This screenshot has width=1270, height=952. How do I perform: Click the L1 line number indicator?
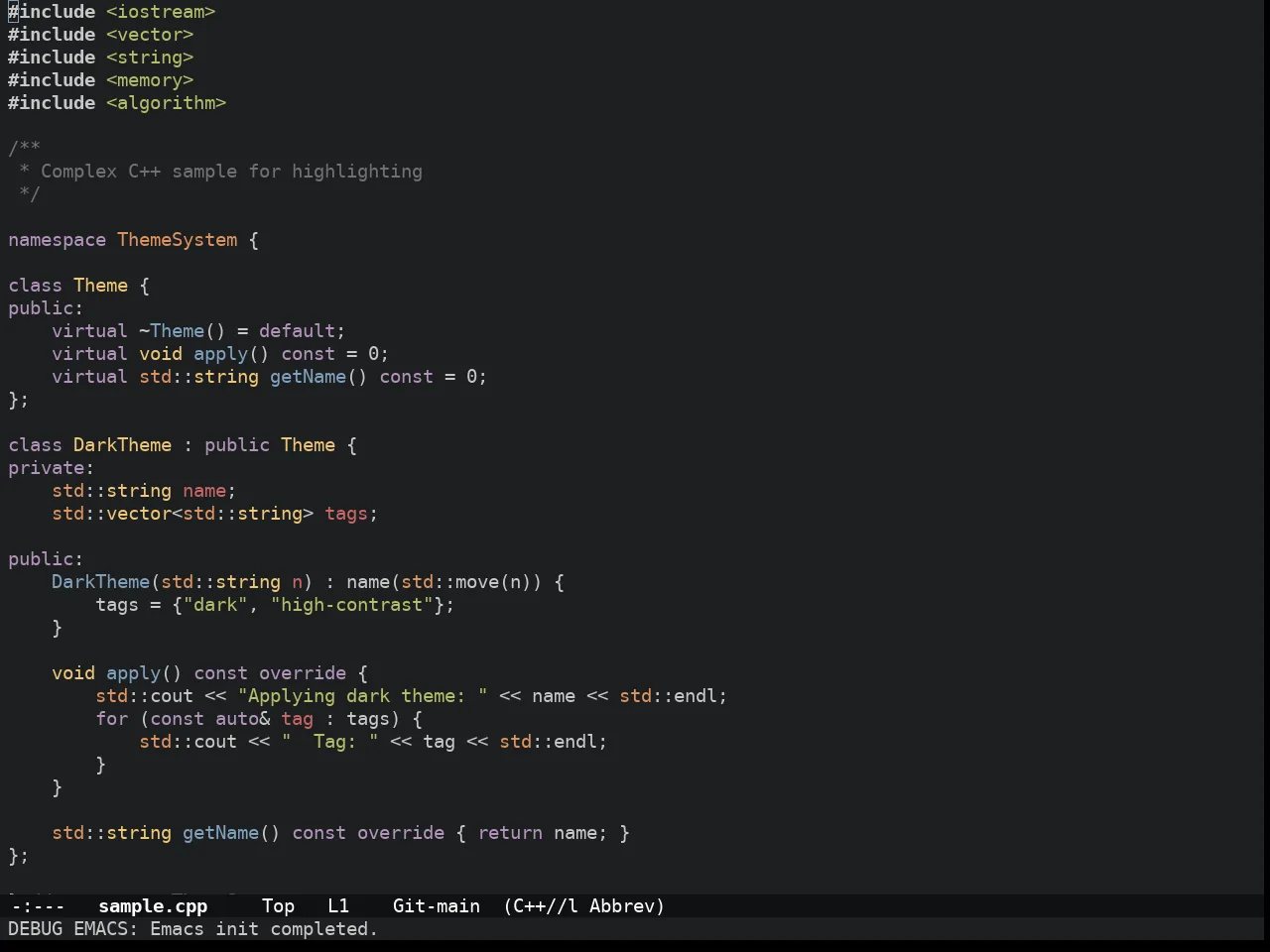pos(338,905)
